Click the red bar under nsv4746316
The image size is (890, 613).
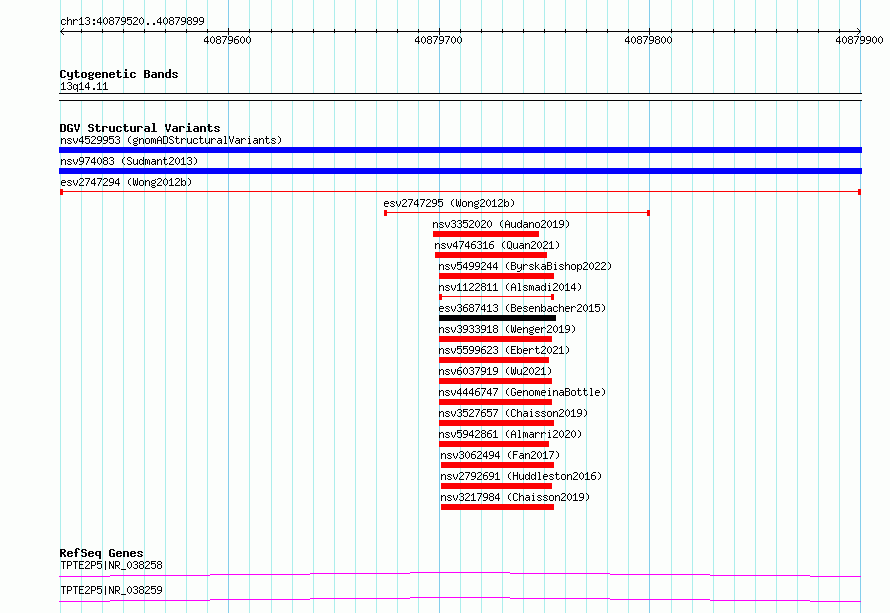point(491,255)
